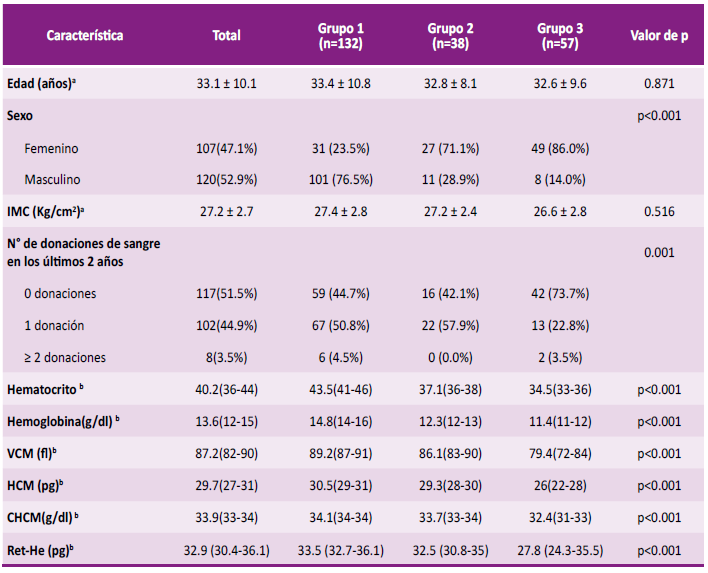This screenshot has height=573, width=708.
Task: Click the "Grupo 3 (n=57)" header
Action: tap(560, 36)
